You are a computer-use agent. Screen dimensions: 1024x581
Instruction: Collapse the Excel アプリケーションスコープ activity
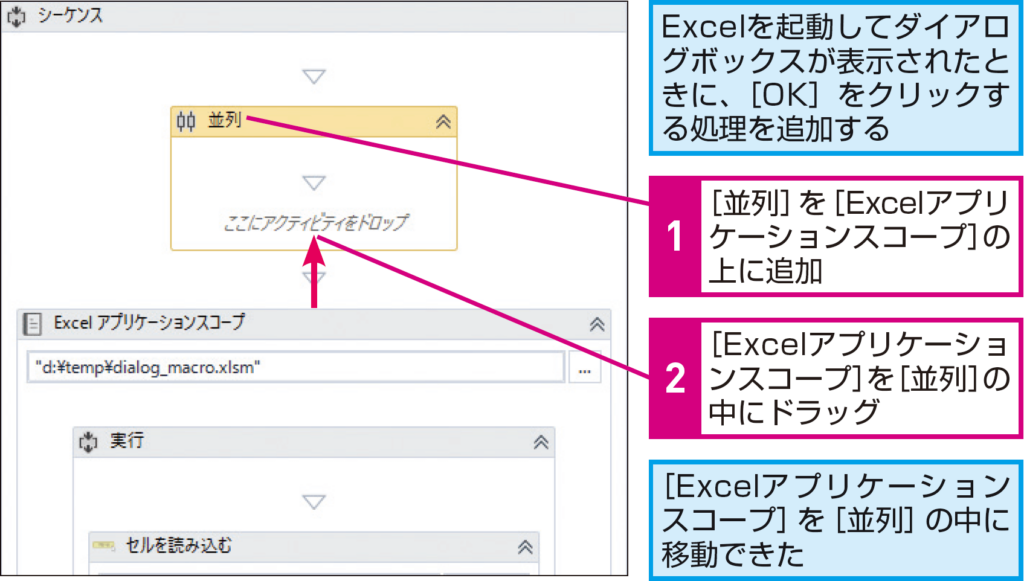(597, 324)
